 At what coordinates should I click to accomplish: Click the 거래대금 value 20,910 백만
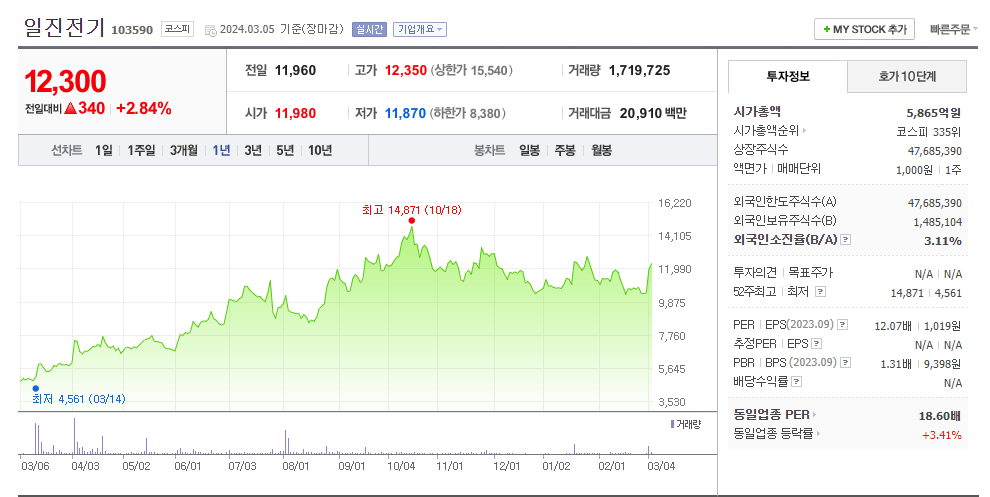653,114
